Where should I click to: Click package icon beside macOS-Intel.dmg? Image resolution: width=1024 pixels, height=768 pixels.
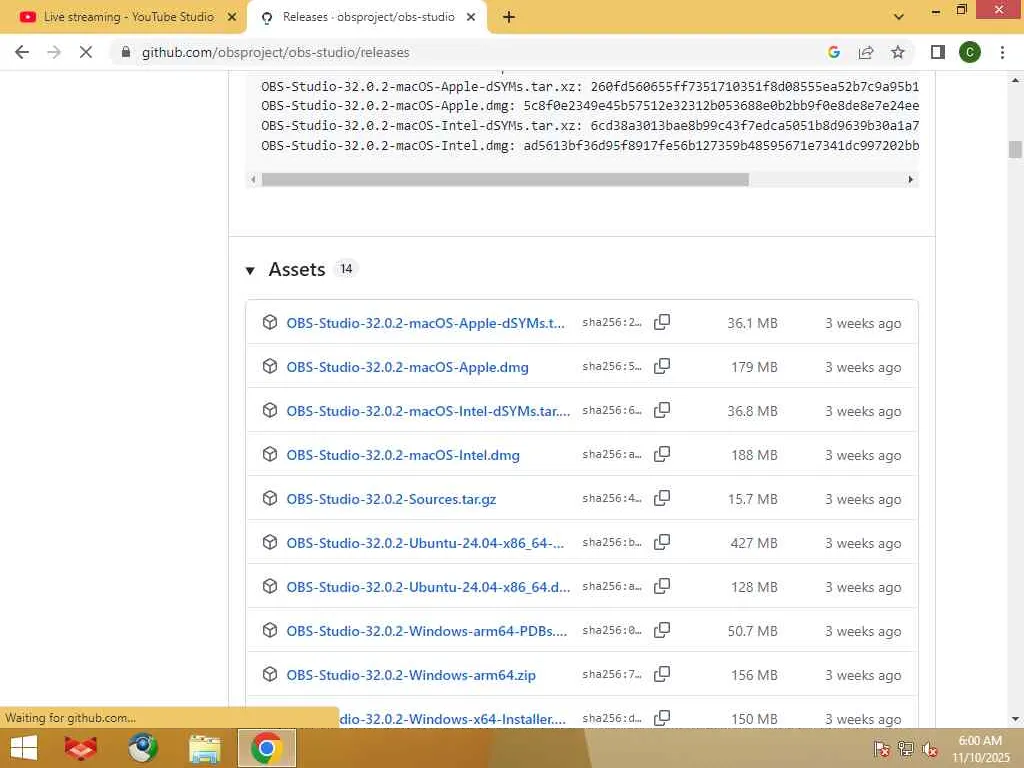pos(270,454)
